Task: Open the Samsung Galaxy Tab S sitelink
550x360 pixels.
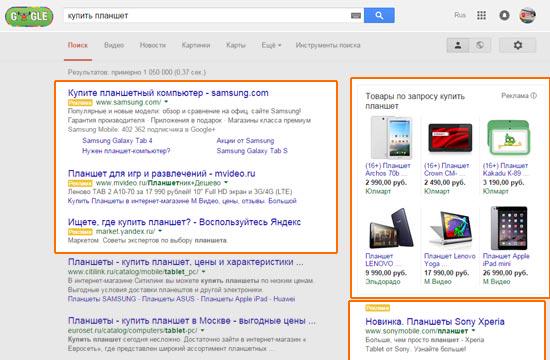Action: (x=252, y=151)
